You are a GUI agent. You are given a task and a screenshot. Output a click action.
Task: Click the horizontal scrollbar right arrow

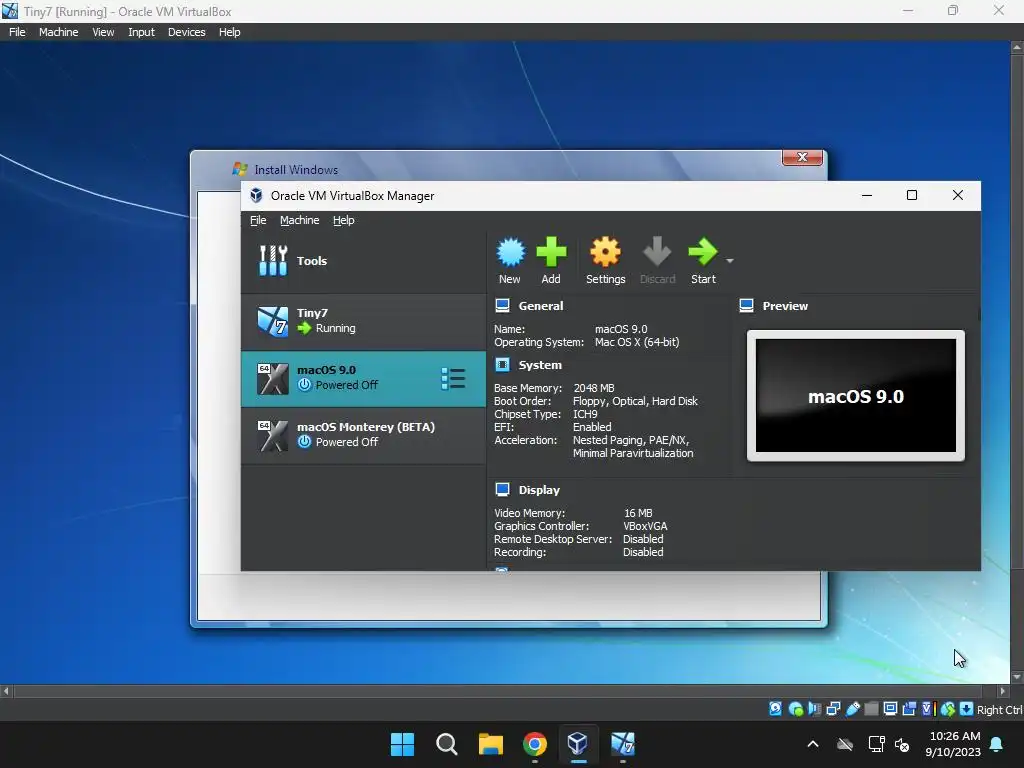coord(1002,690)
